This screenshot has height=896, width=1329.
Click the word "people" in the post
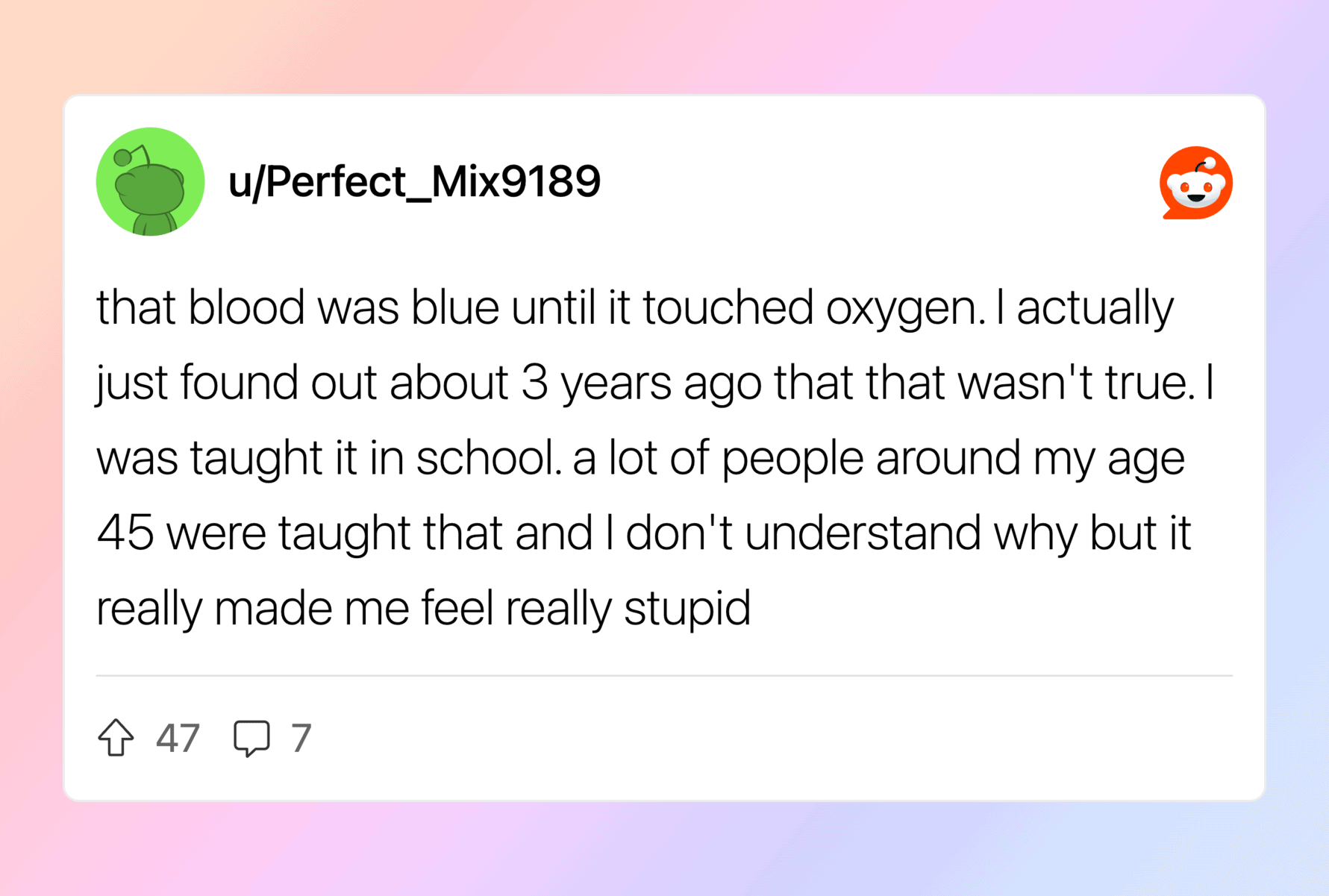792,457
